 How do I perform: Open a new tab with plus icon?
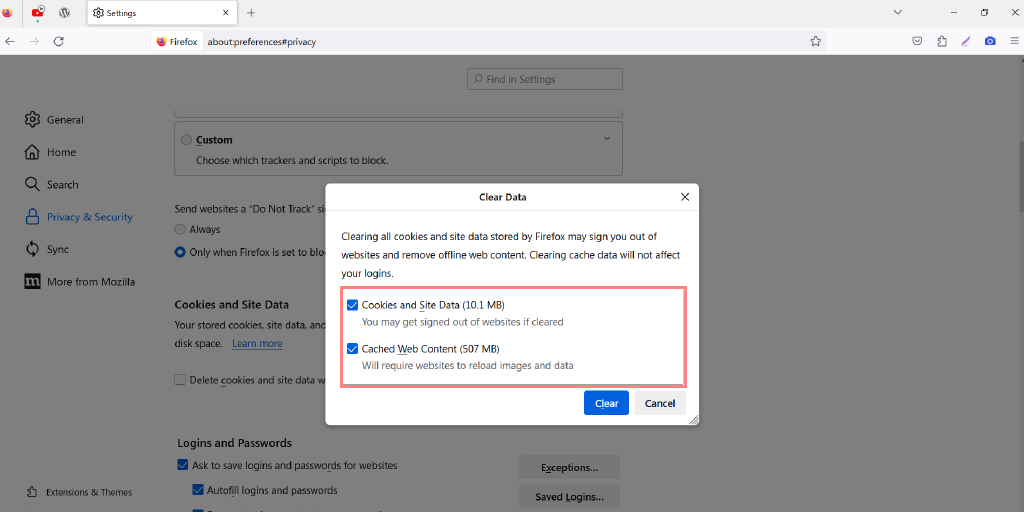pos(251,13)
